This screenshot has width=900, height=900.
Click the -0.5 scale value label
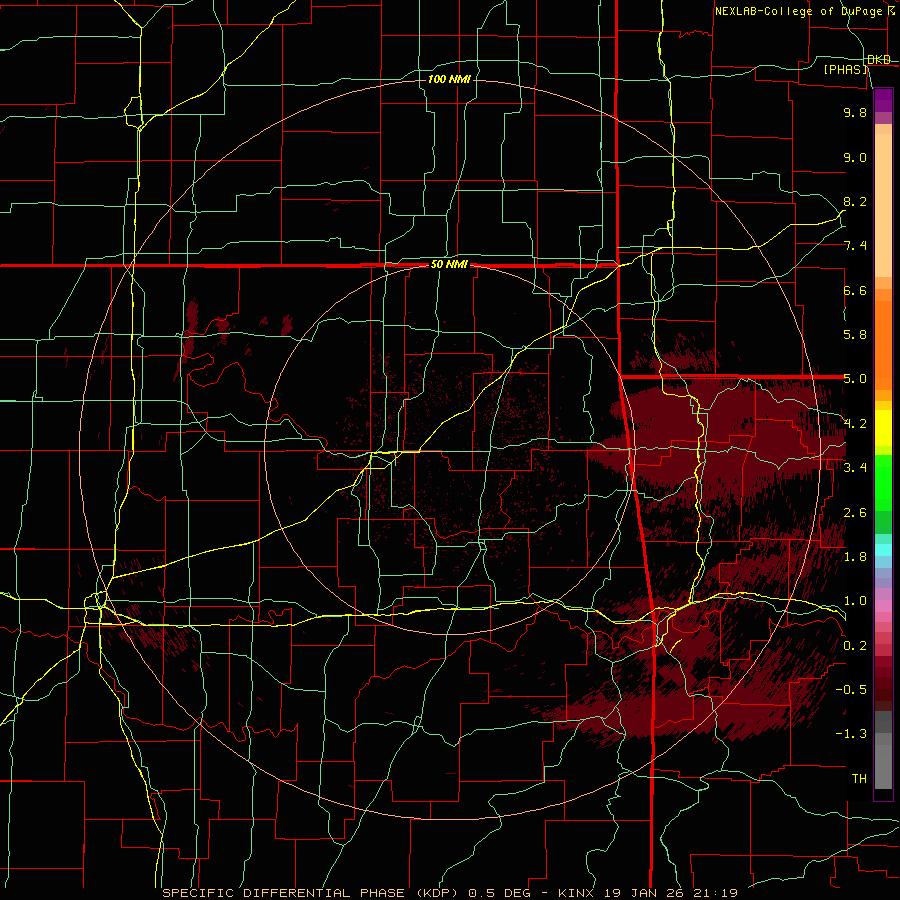pyautogui.click(x=851, y=690)
